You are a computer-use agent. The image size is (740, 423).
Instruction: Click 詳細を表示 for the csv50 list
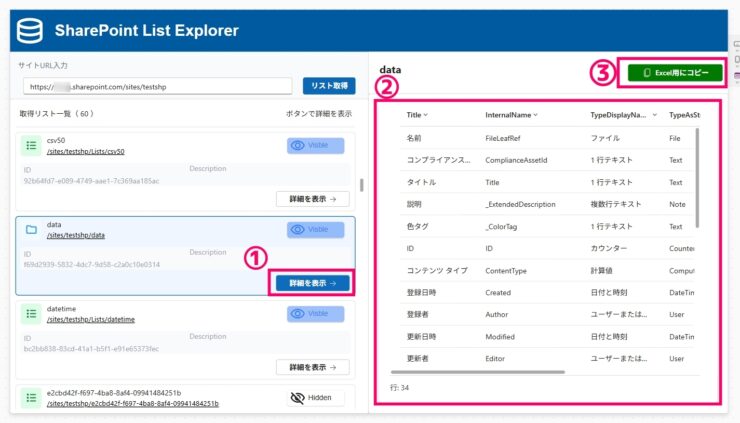click(x=313, y=199)
